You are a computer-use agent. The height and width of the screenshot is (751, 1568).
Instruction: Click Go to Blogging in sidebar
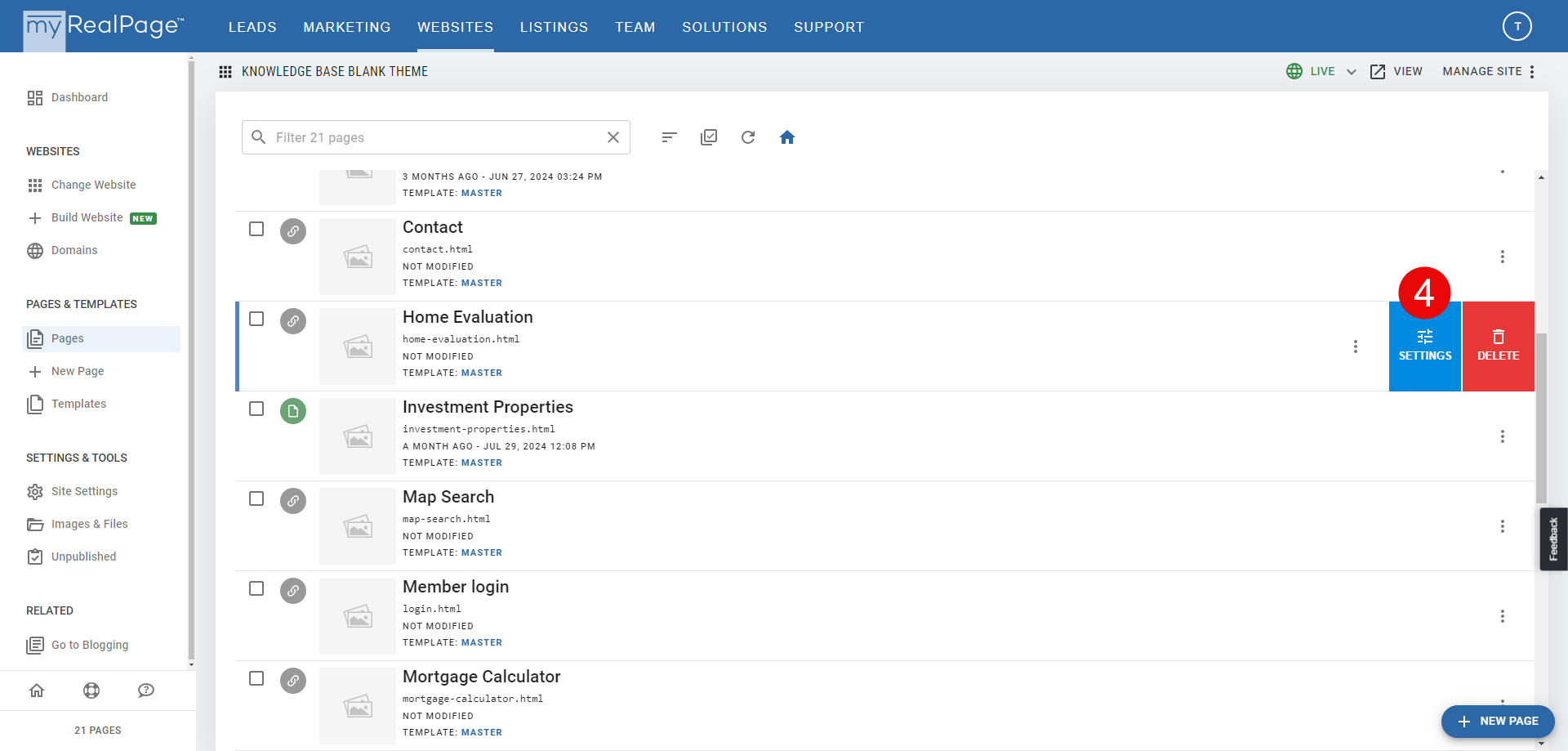pos(78,645)
